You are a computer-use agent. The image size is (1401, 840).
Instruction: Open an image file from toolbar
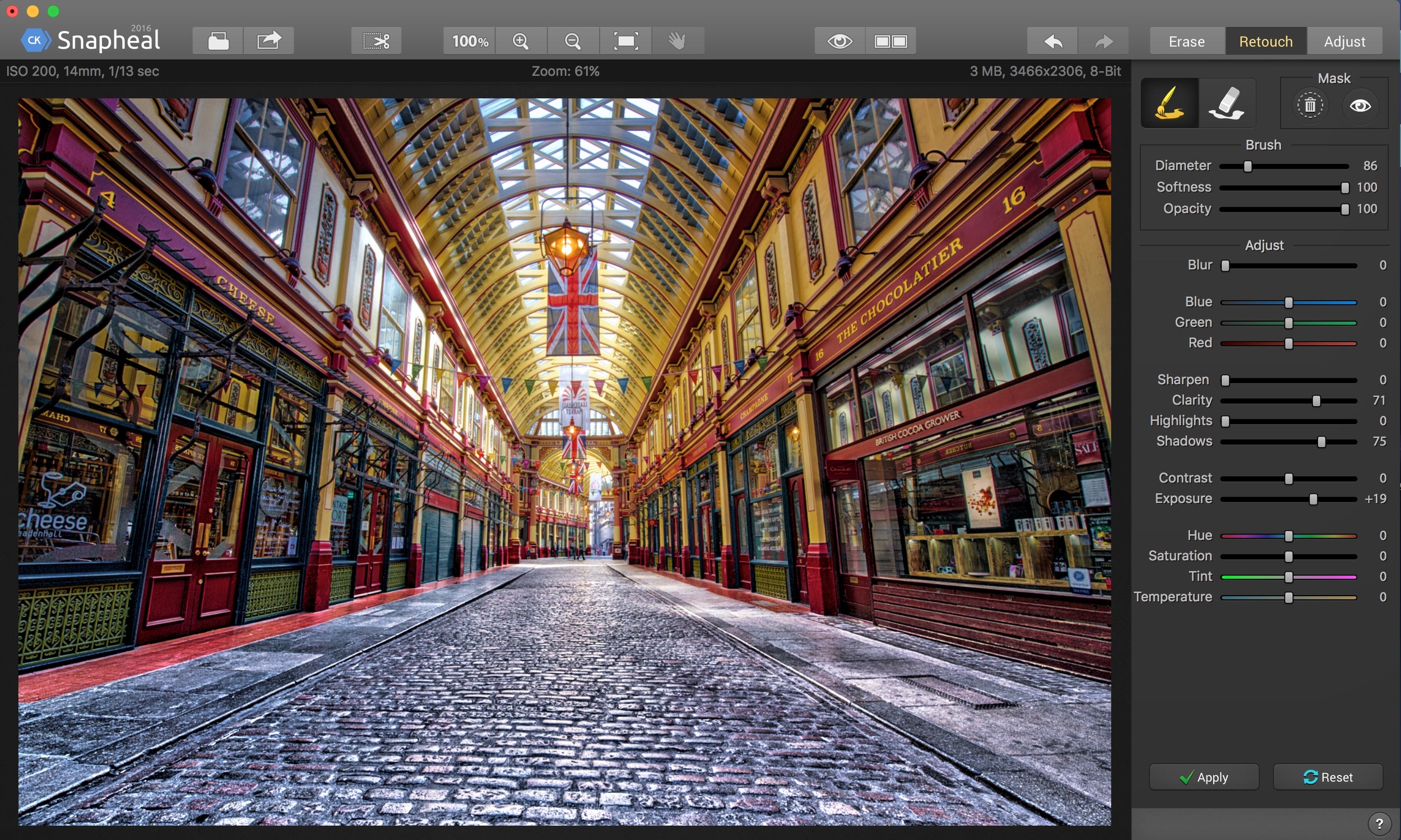click(x=218, y=41)
